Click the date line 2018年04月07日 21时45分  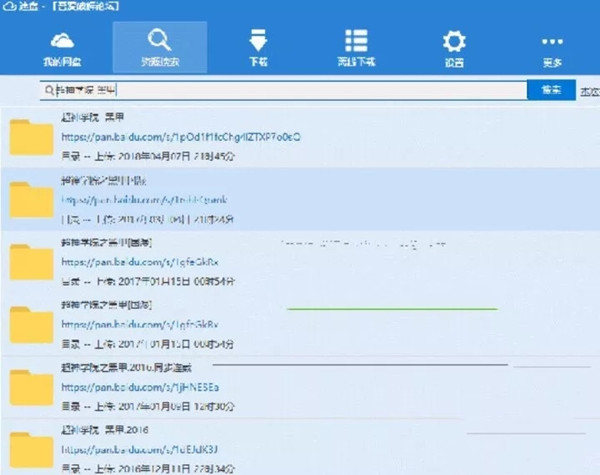pyautogui.click(x=148, y=156)
